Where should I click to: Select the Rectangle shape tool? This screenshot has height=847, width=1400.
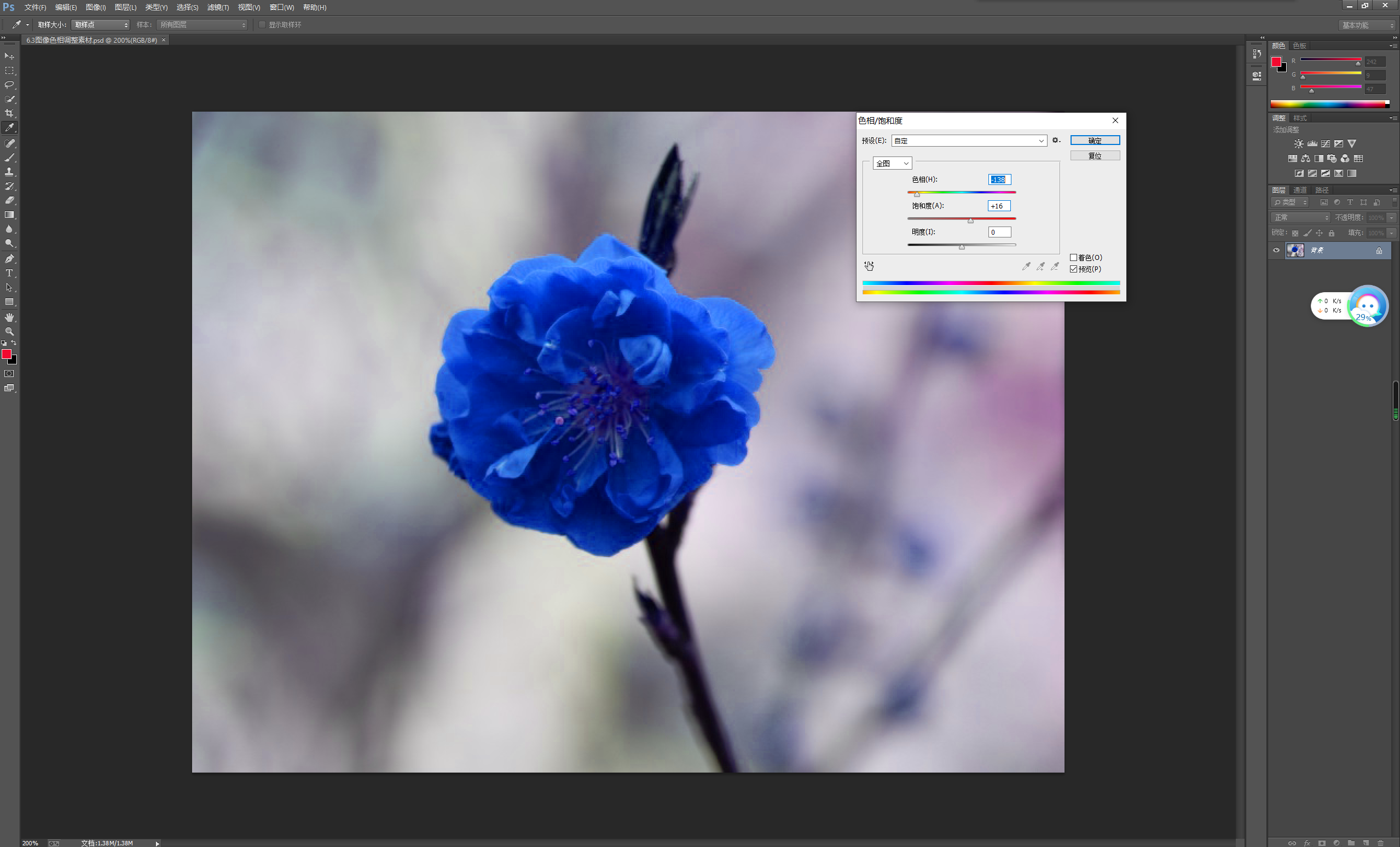click(10, 301)
